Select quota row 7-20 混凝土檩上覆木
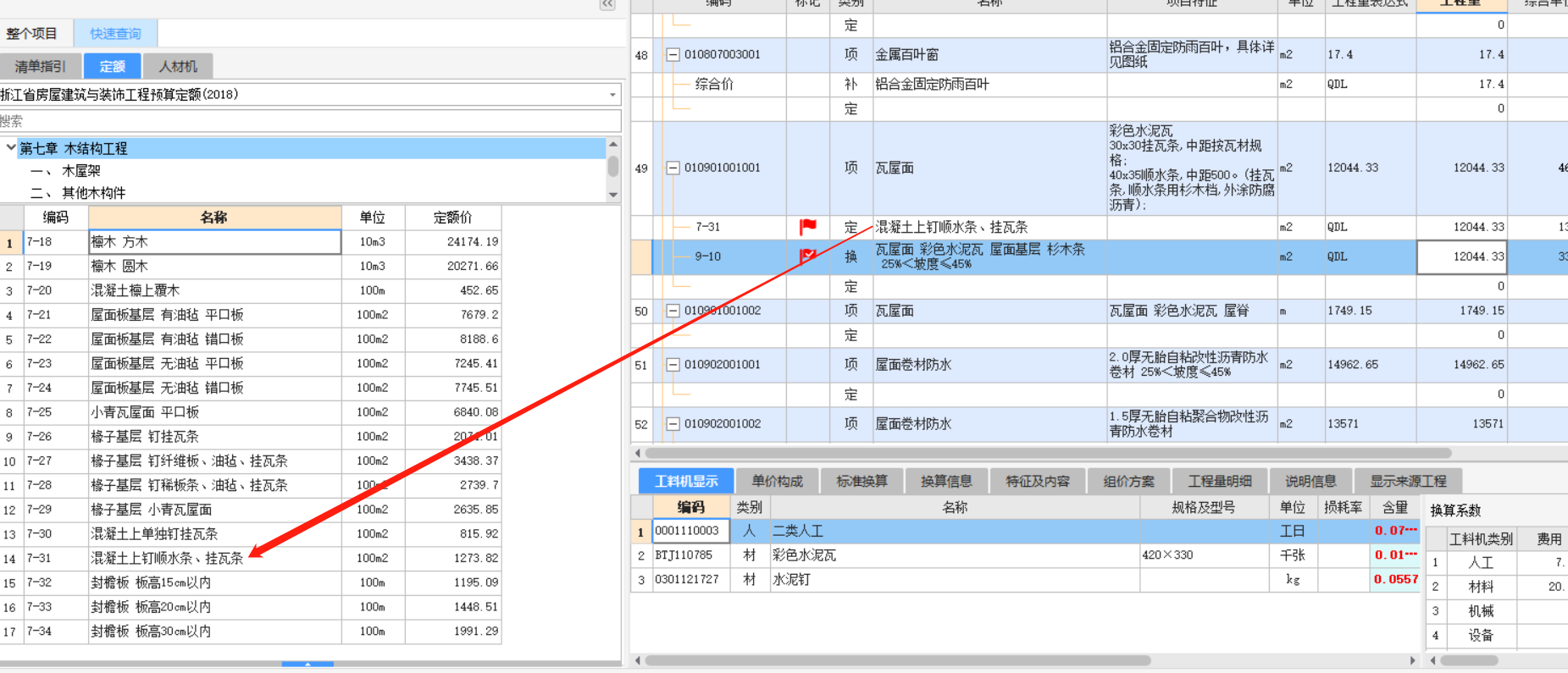The width and height of the screenshot is (1568, 673). [x=251, y=290]
